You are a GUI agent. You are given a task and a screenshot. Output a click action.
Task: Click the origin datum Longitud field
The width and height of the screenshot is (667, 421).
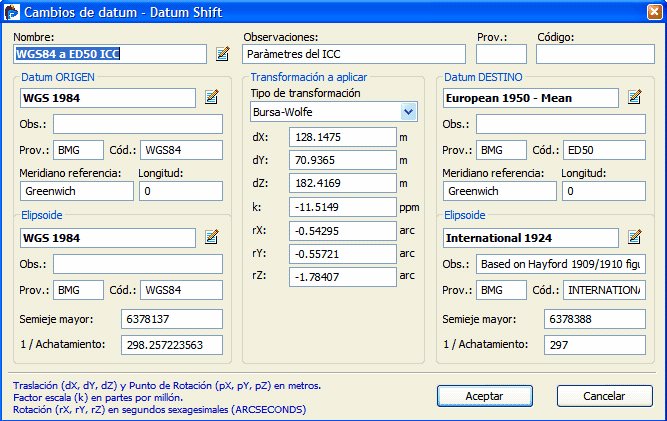tap(181, 191)
